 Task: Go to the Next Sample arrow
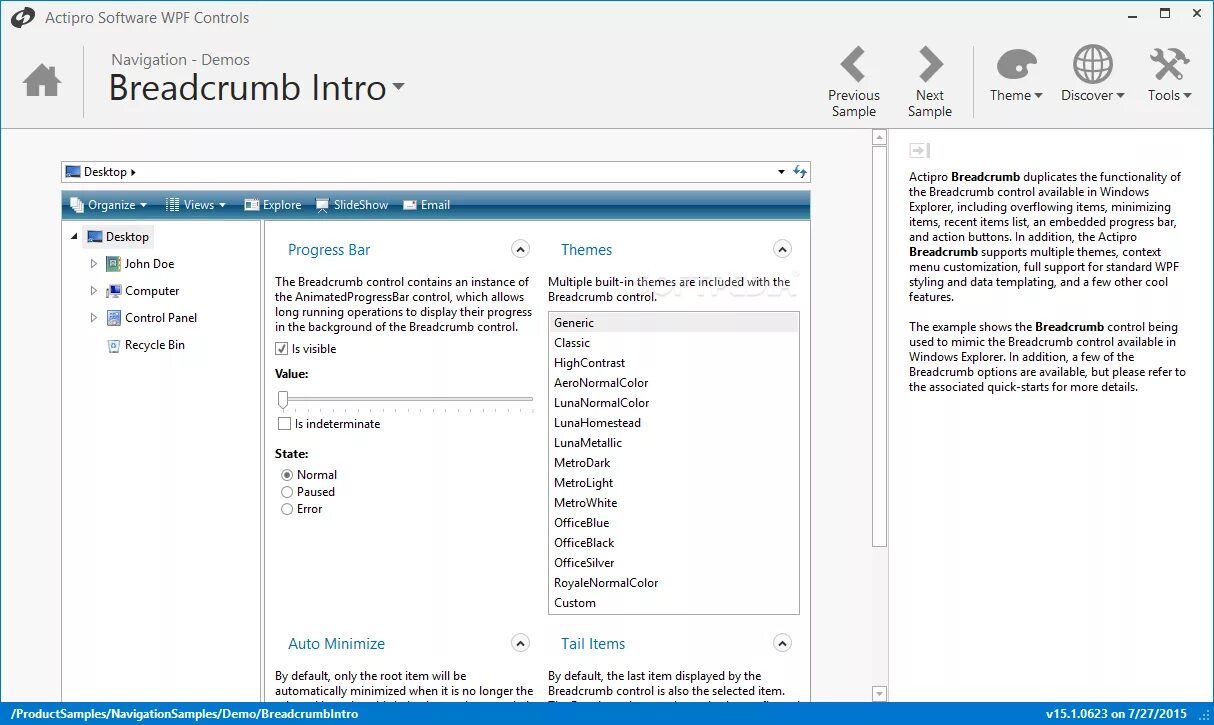[930, 65]
